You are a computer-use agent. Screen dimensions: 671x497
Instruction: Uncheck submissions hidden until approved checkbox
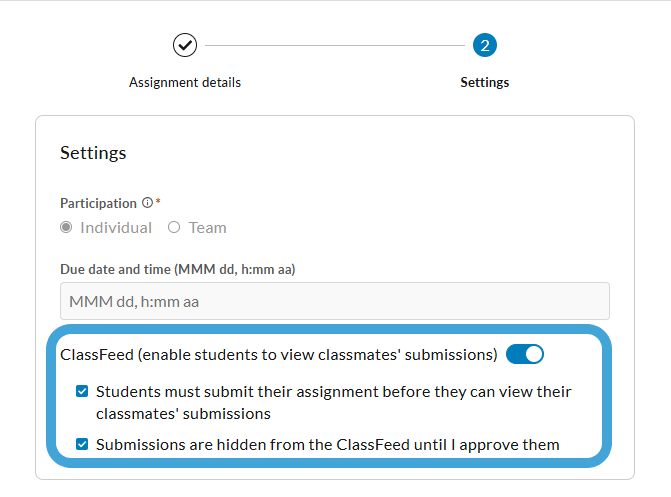click(82, 444)
